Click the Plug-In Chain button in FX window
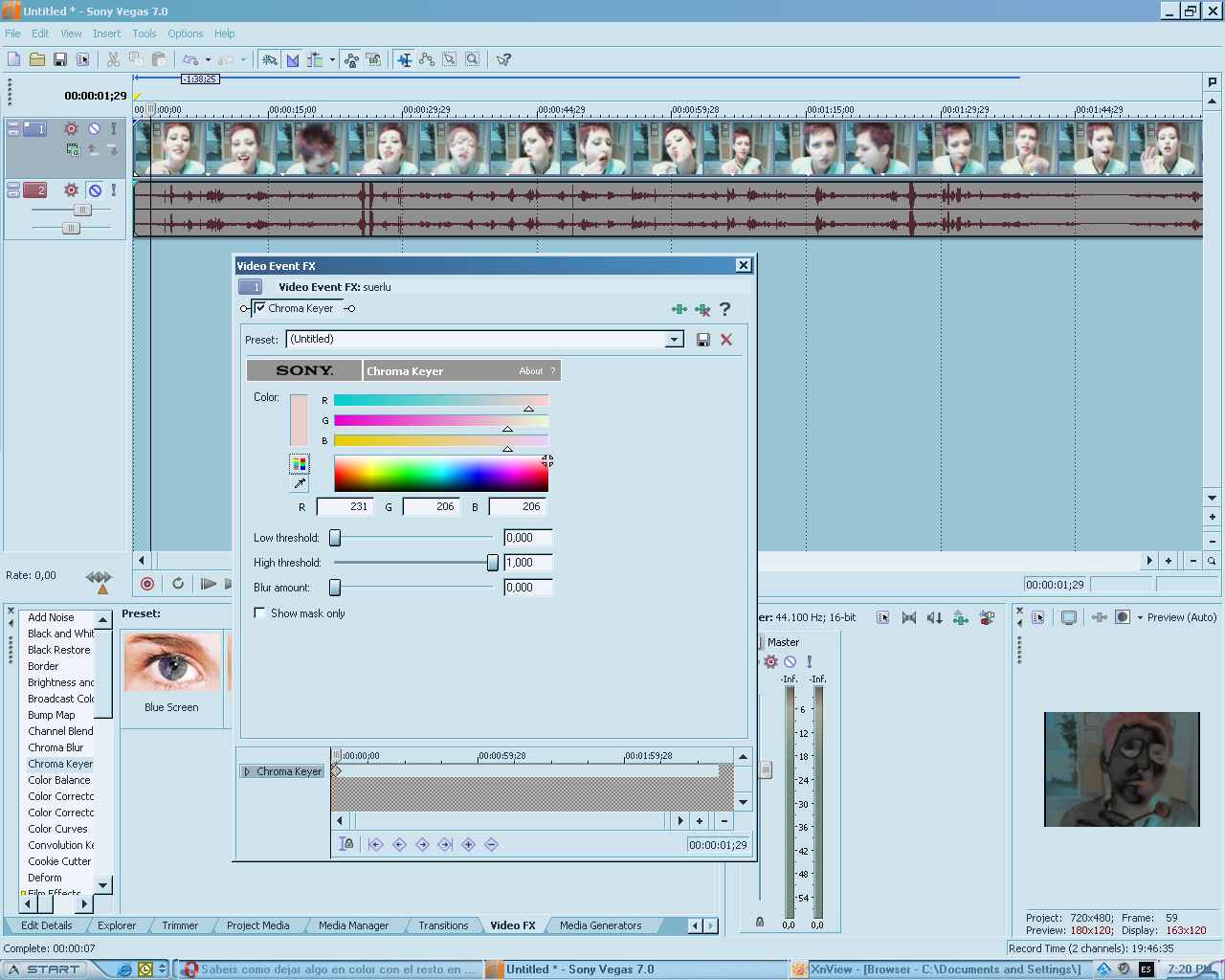1225x980 pixels. coord(679,309)
